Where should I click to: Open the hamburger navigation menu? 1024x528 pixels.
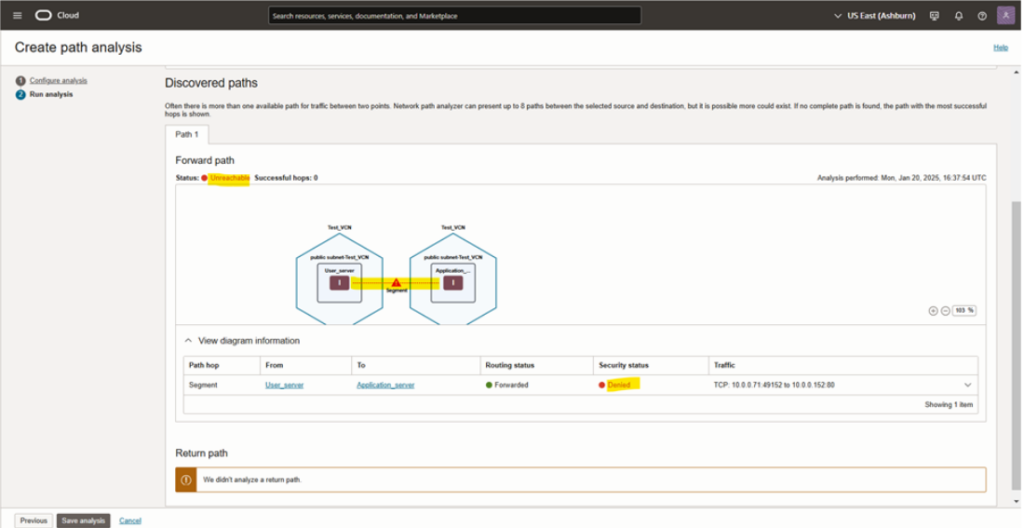(17, 16)
